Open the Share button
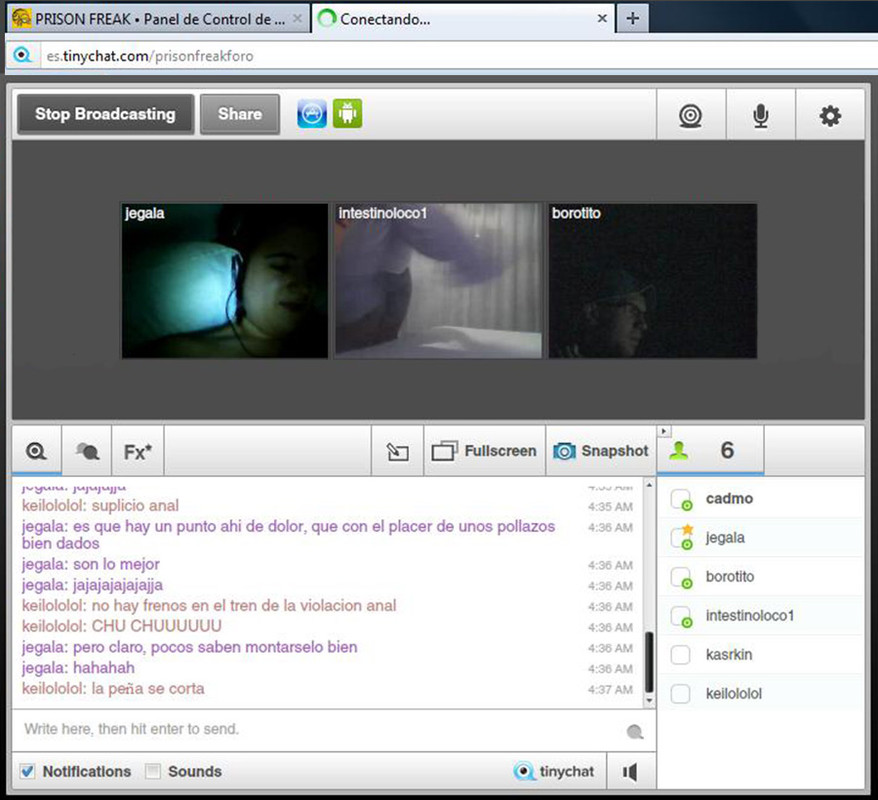Viewport: 878px width, 800px height. pos(240,114)
